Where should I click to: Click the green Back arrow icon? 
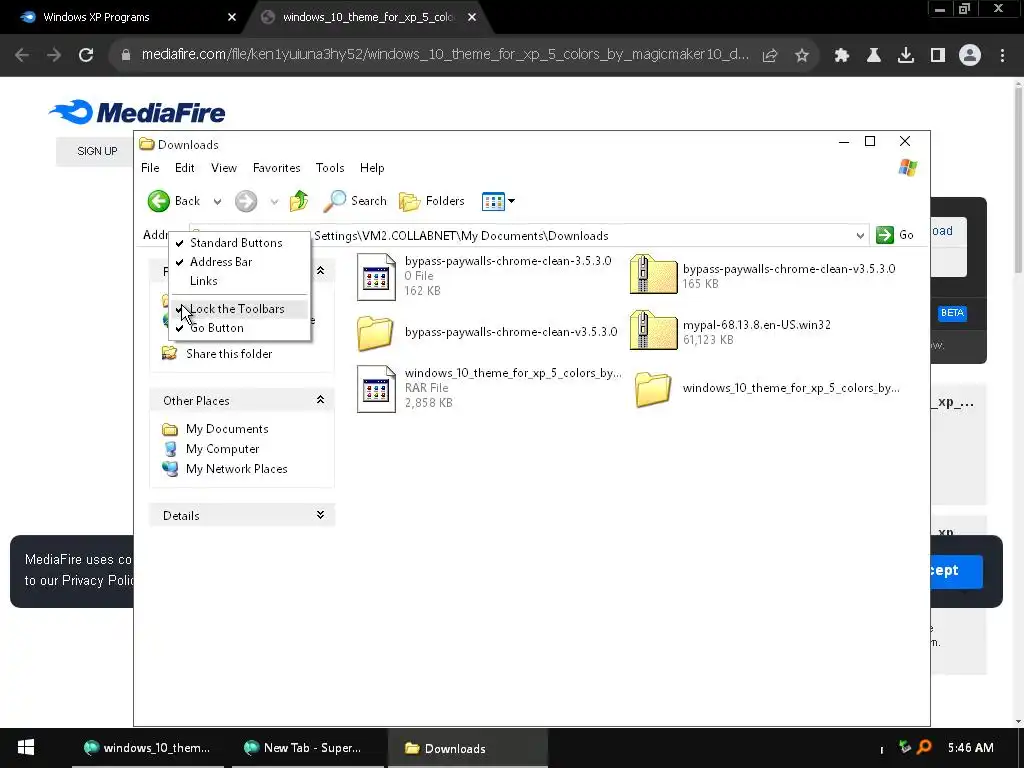159,201
